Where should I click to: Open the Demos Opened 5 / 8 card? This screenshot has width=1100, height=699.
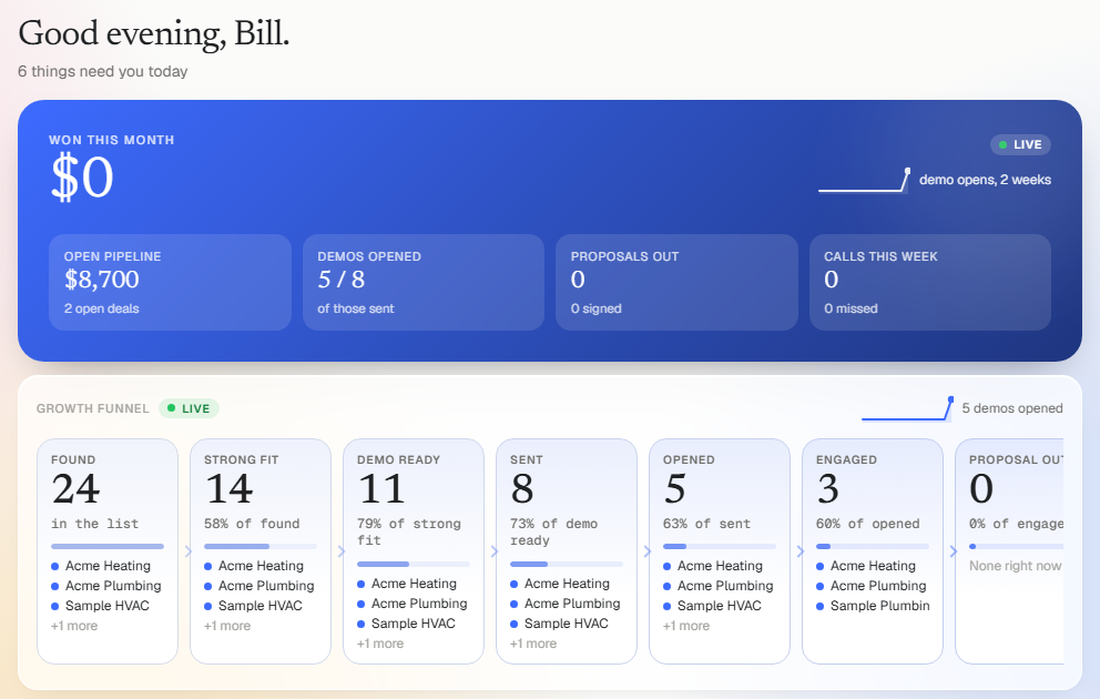[x=423, y=282]
